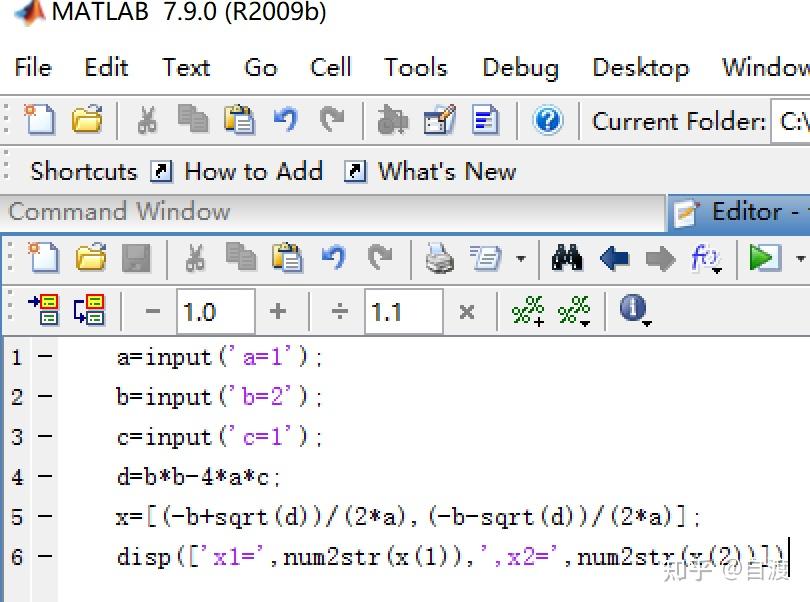810x602 pixels.
Task: Click the What's New shortcut link
Action: click(x=446, y=172)
